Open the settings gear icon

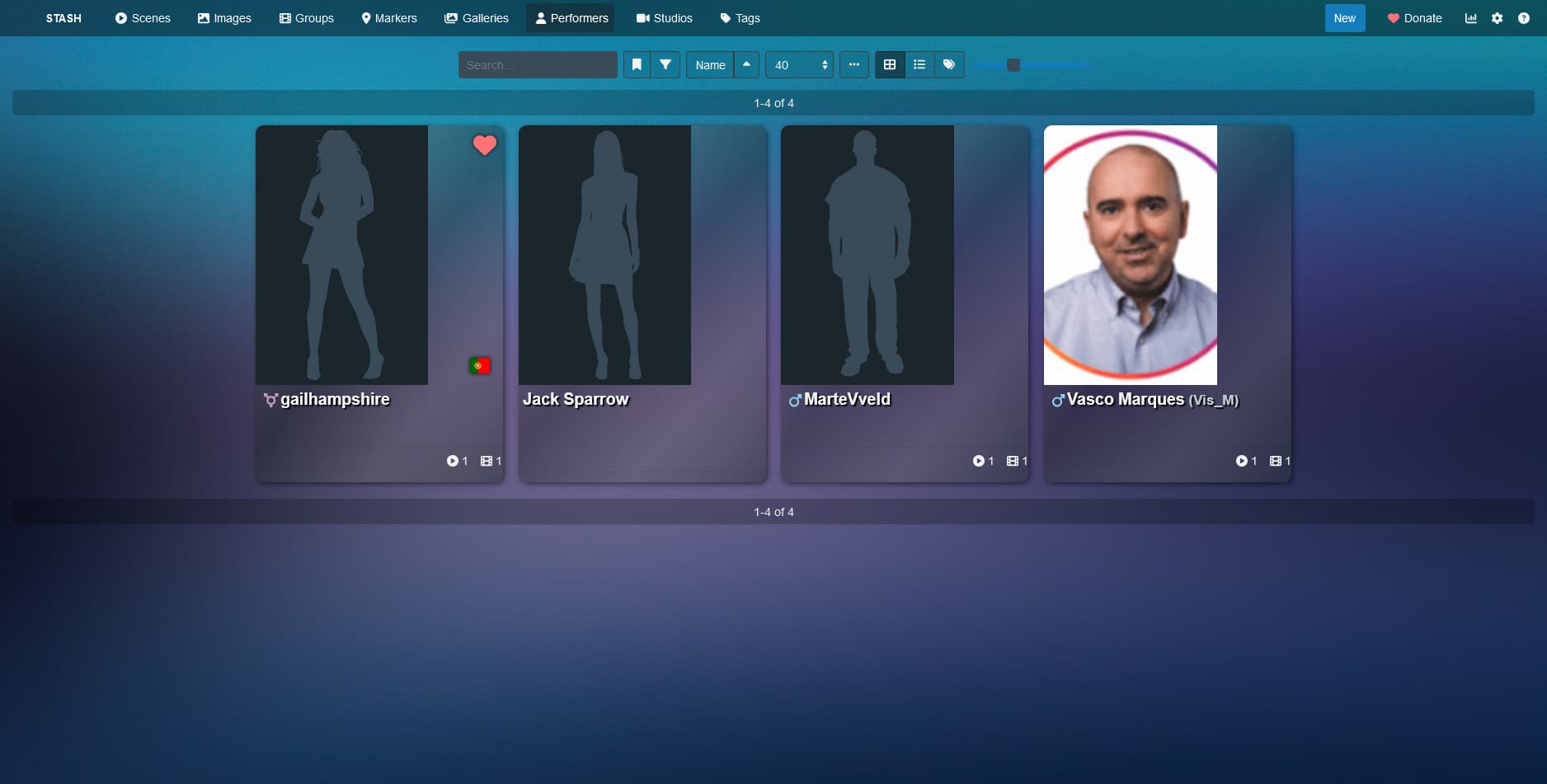click(1497, 18)
